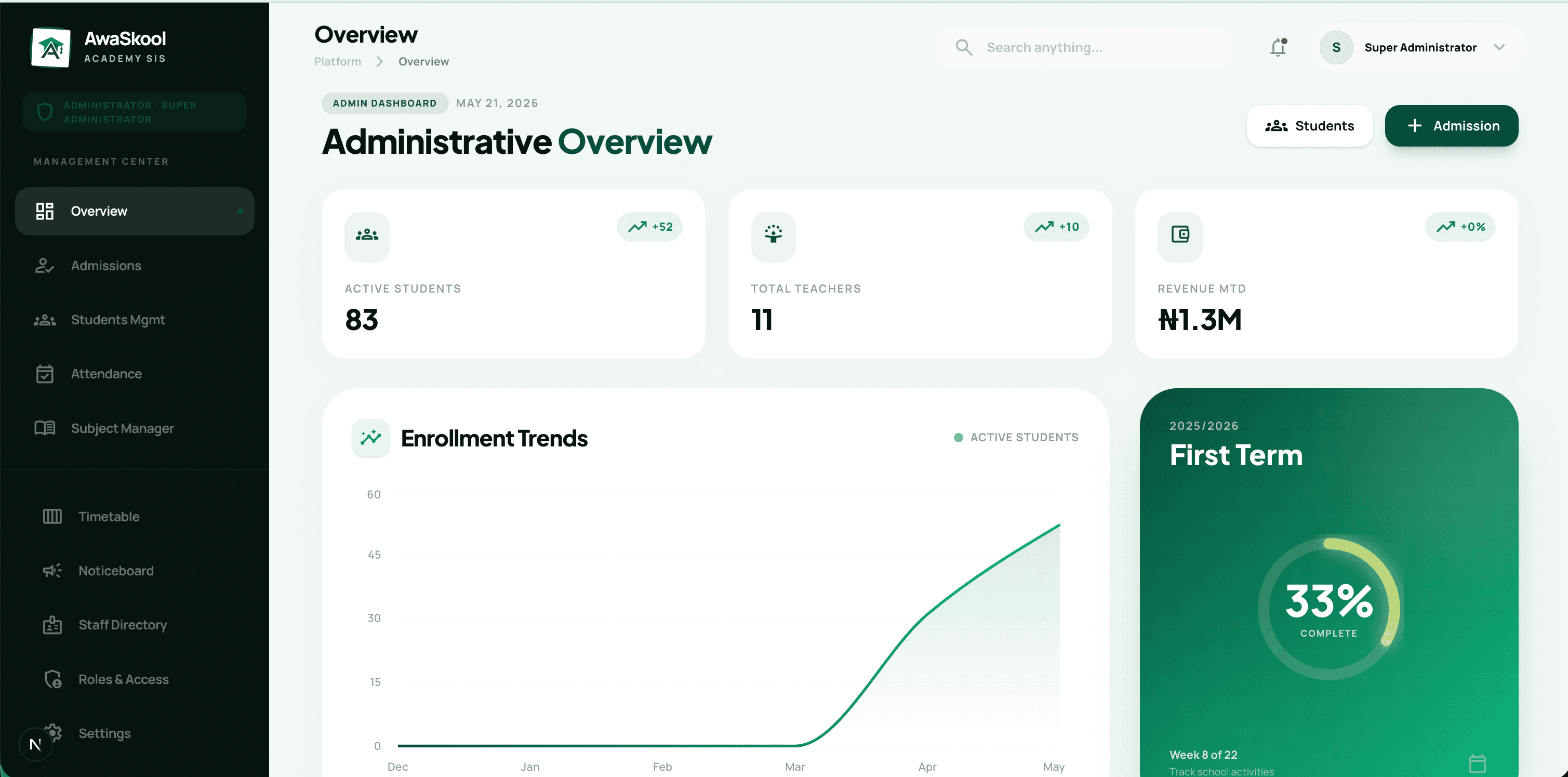Click the Administrator Super Administrator role badge
1568x777 pixels.
(x=135, y=112)
